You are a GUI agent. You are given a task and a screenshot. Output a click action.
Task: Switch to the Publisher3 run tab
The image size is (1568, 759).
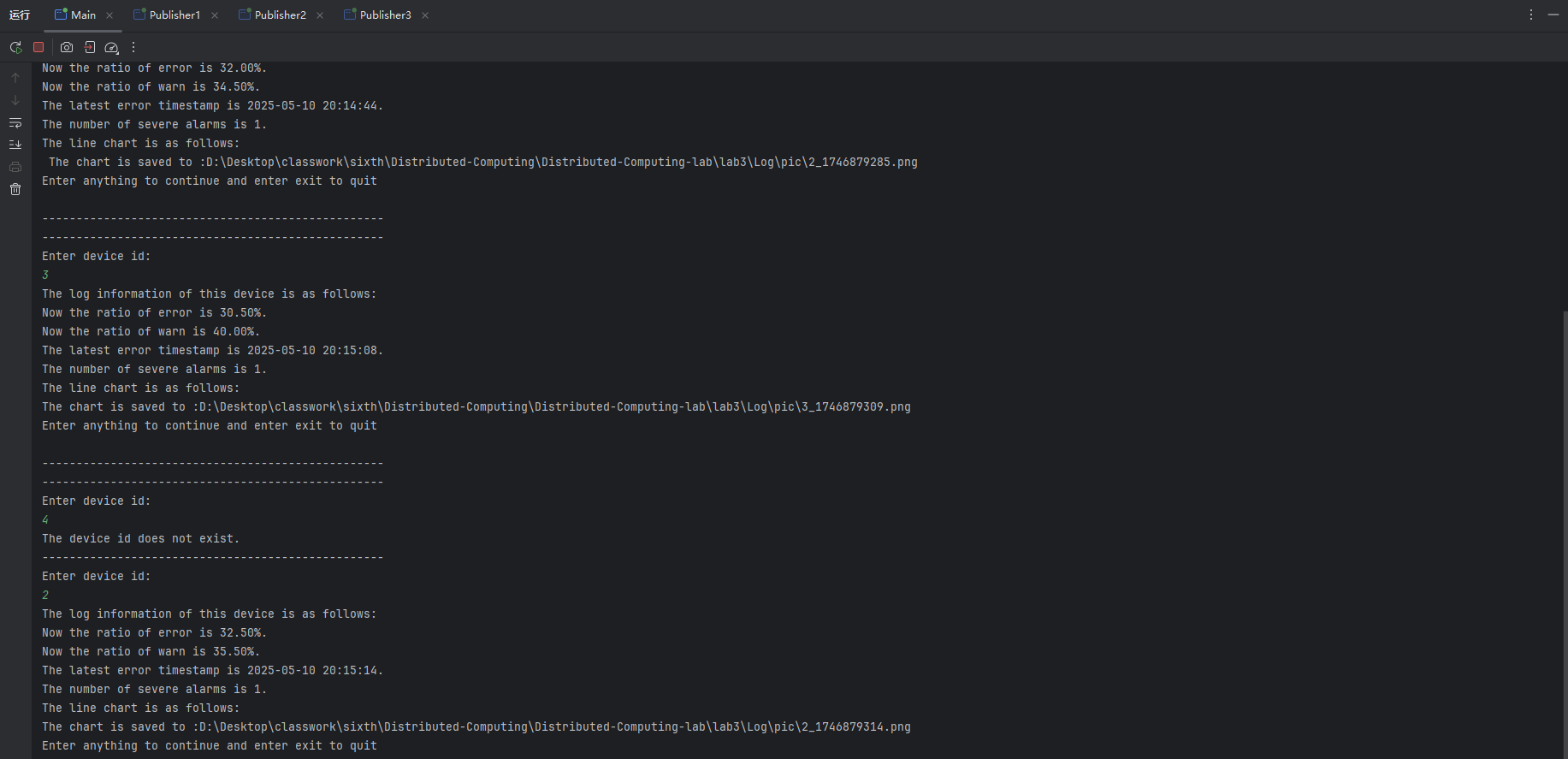(x=385, y=15)
